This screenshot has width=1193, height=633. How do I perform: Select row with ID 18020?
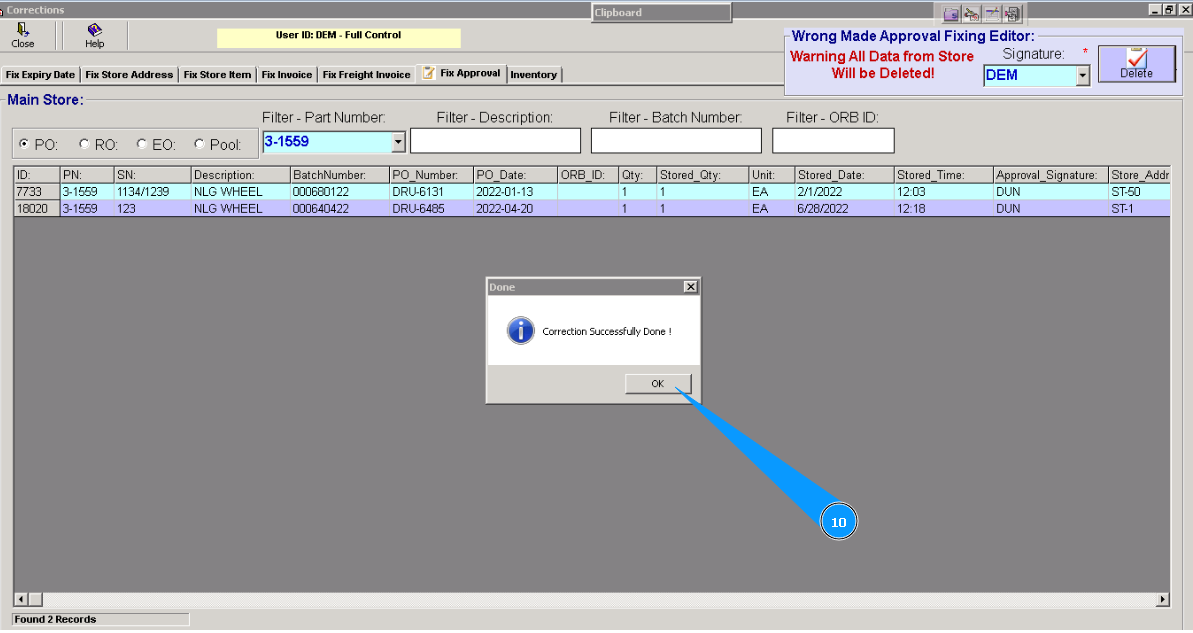[x=591, y=208]
